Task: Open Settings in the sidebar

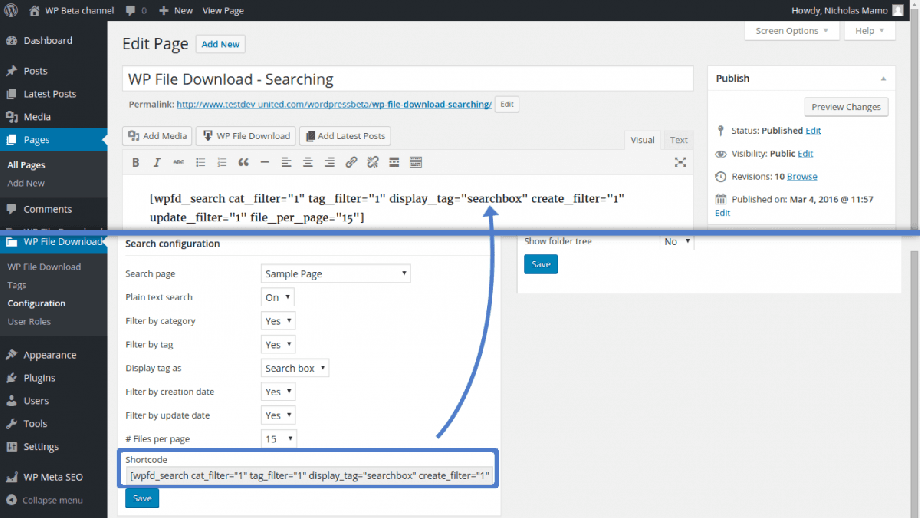Action: click(40, 446)
